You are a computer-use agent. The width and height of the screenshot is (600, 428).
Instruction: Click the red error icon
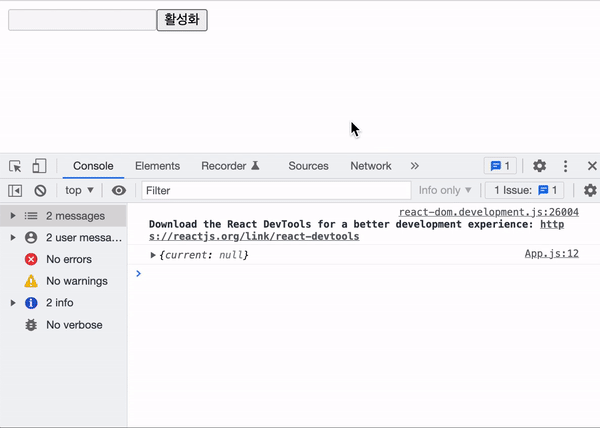click(x=31, y=259)
